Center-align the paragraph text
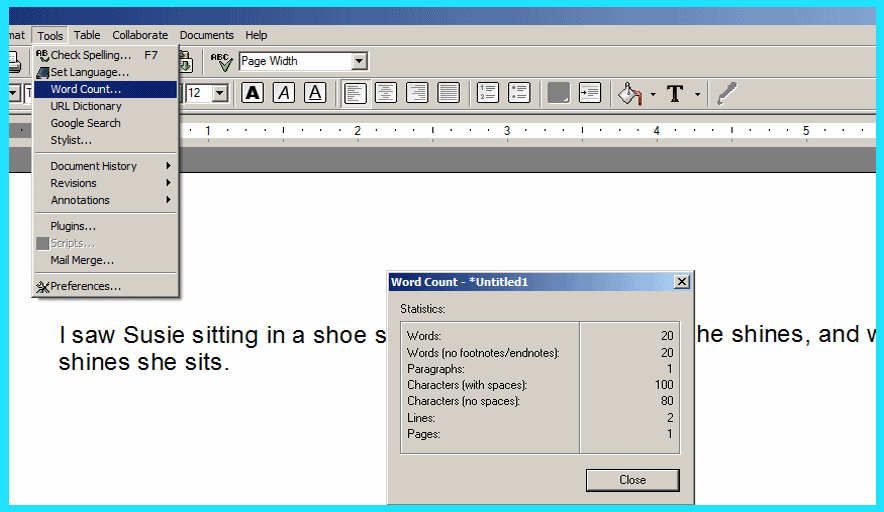 tap(386, 93)
